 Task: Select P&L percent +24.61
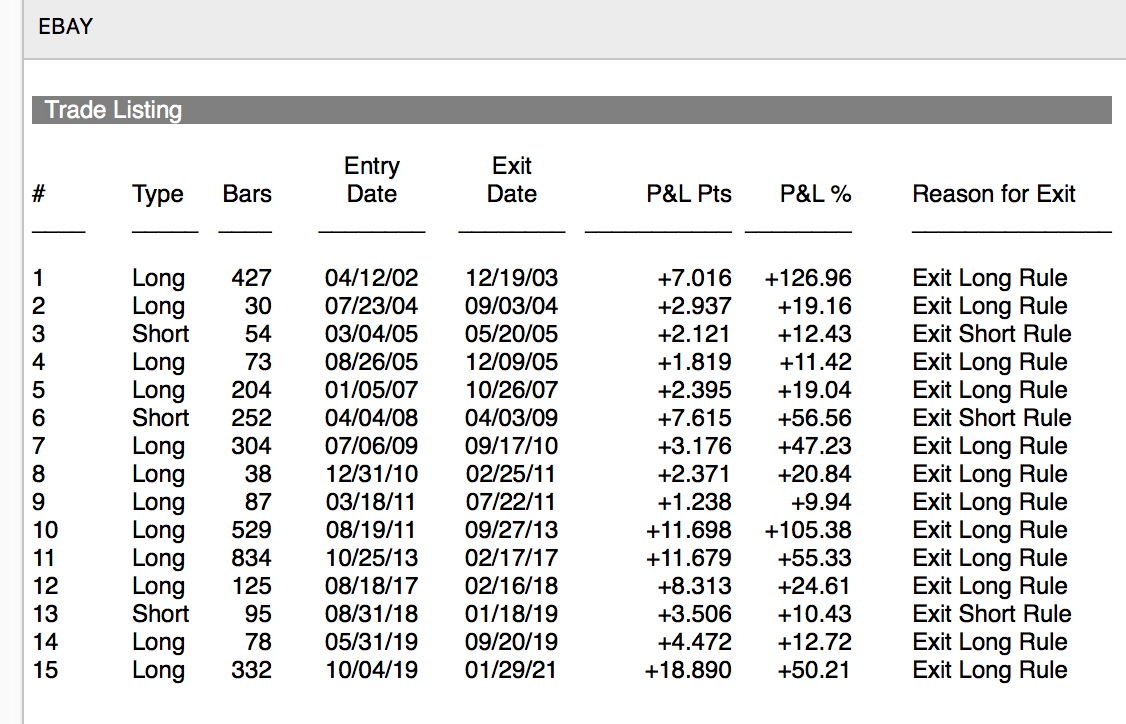tap(814, 586)
